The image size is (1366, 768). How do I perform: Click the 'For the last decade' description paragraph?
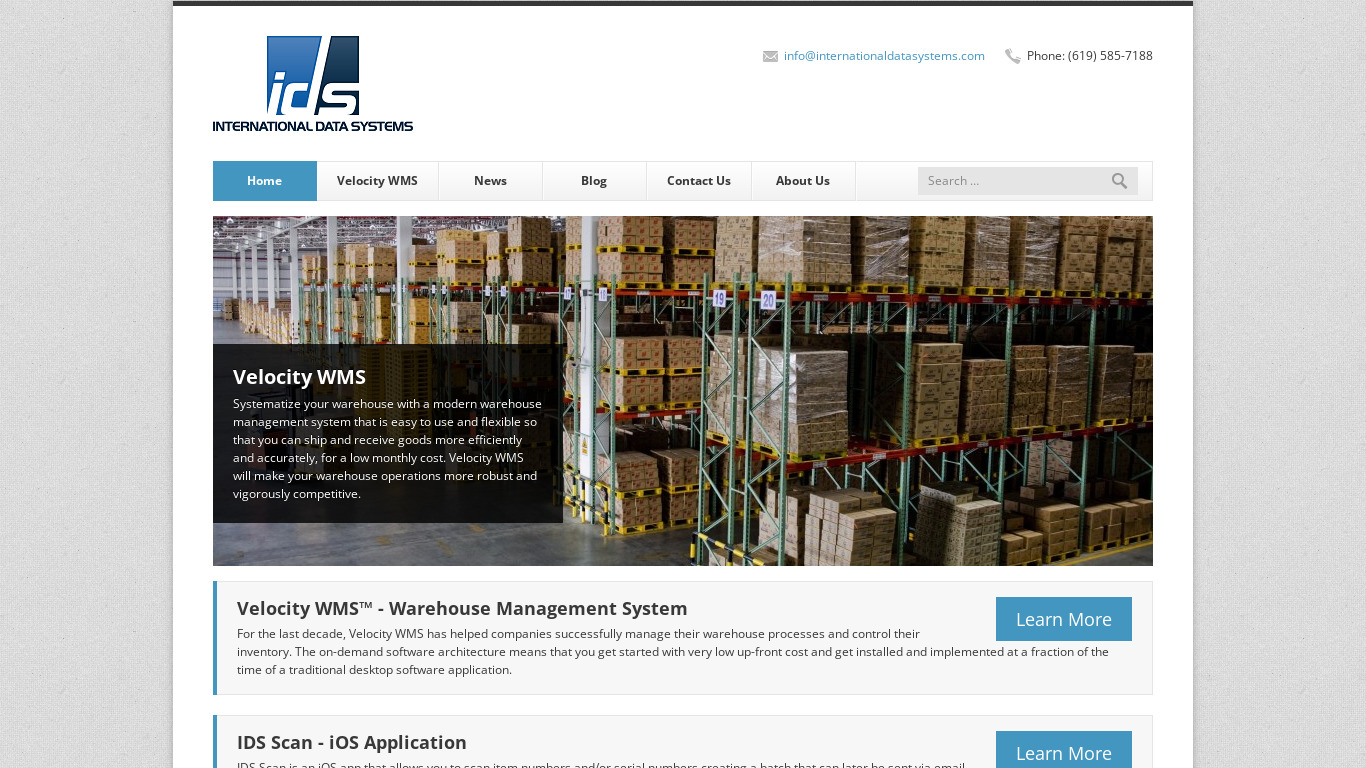[673, 652]
